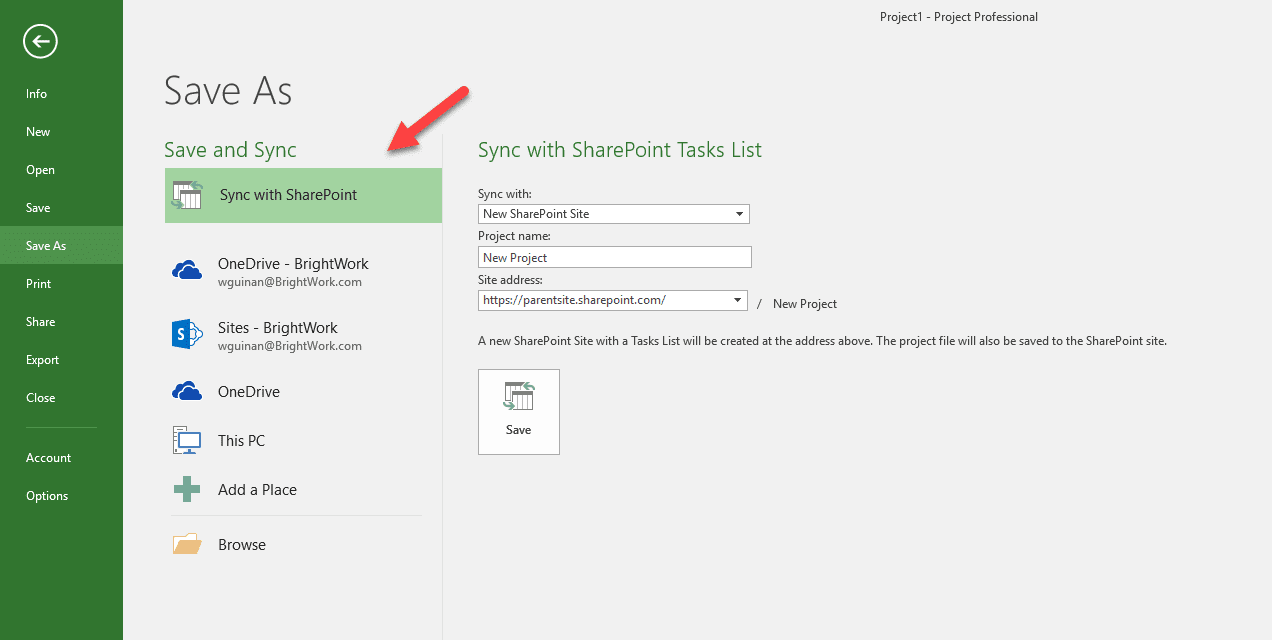Click Browse to pick a folder
The image size is (1272, 640).
(x=303, y=544)
